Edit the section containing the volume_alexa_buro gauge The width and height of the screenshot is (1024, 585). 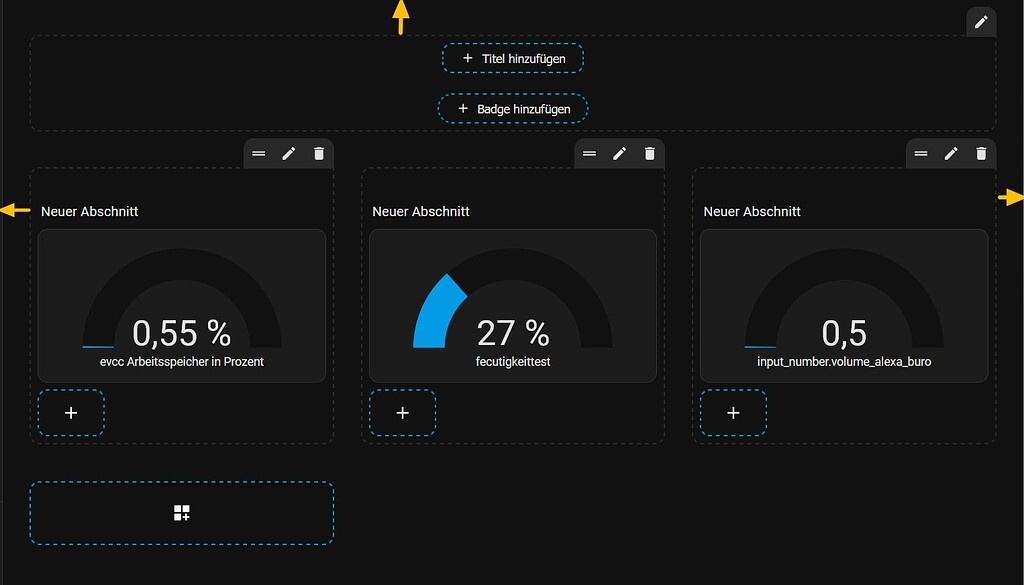[951, 153]
